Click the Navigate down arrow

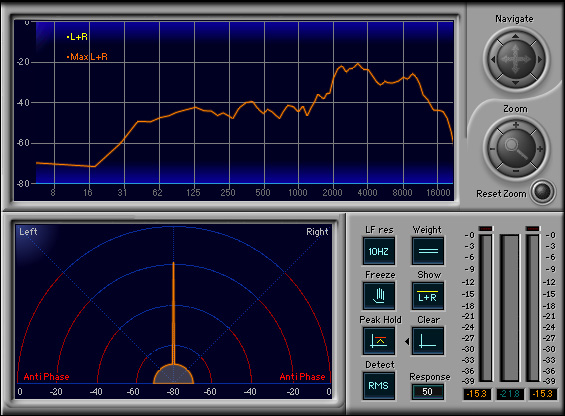[x=516, y=83]
